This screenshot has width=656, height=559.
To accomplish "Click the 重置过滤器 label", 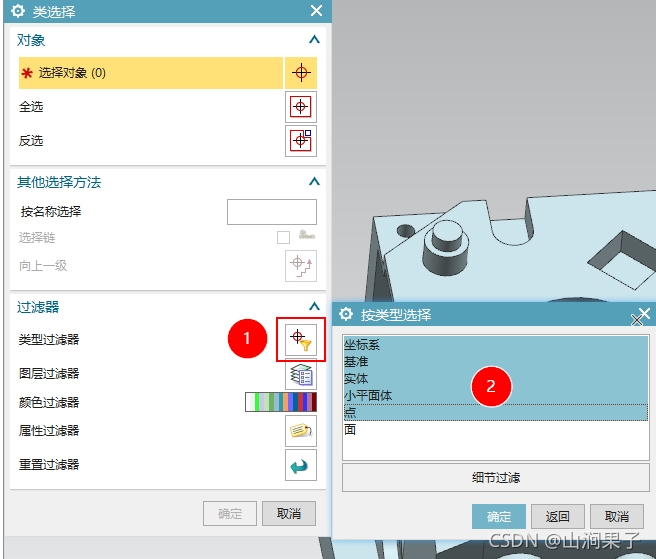I will point(49,464).
